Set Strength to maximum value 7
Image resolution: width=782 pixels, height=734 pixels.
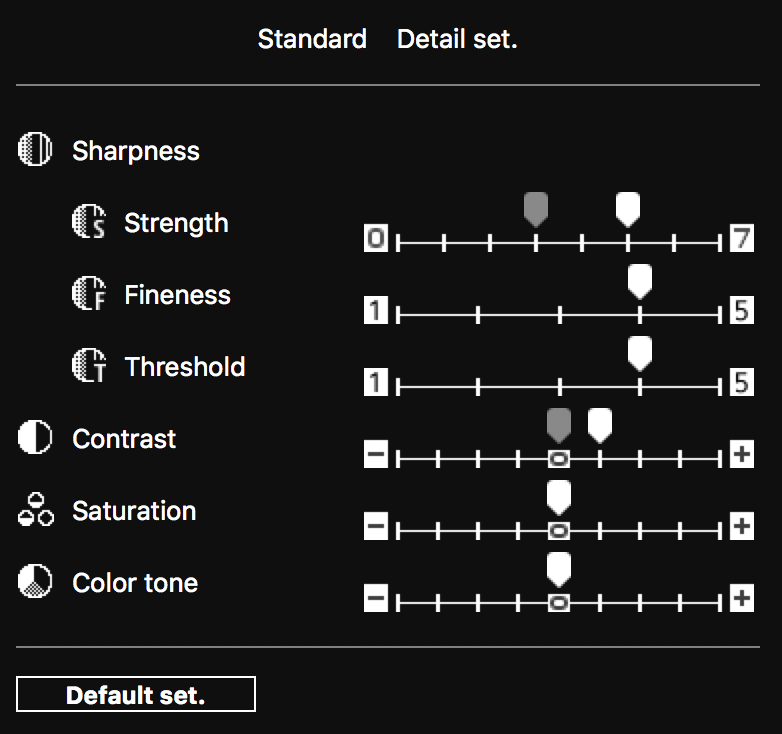[x=742, y=238]
